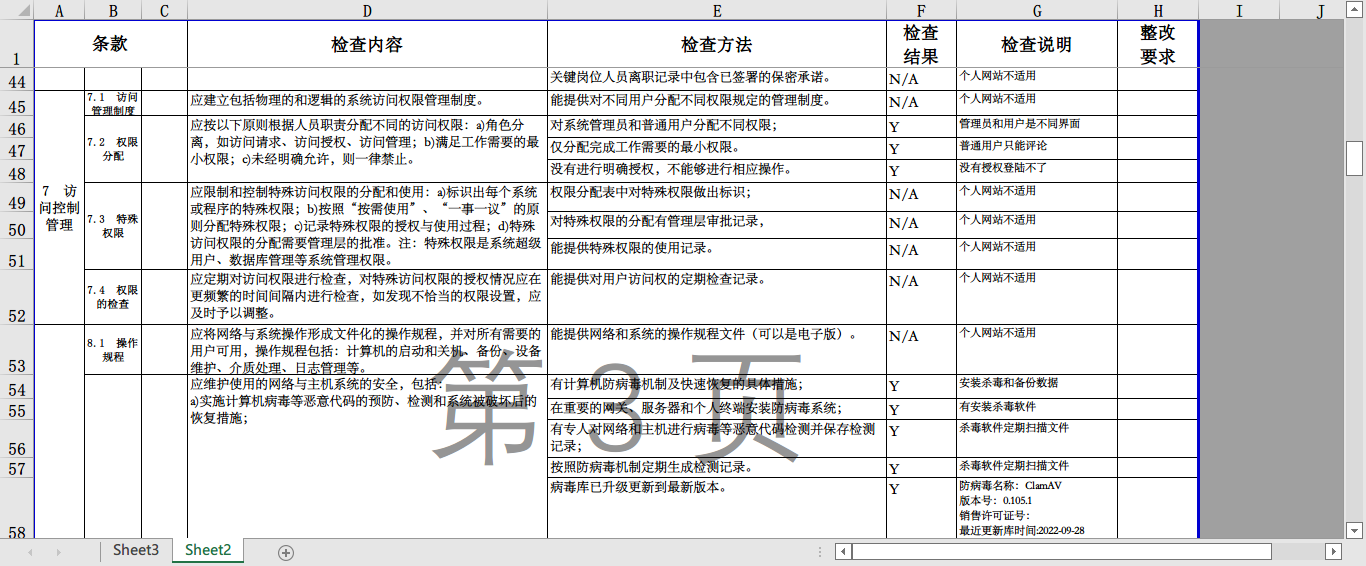Select row 50 header
Viewport: 1366px width, 566px height.
coord(17,225)
